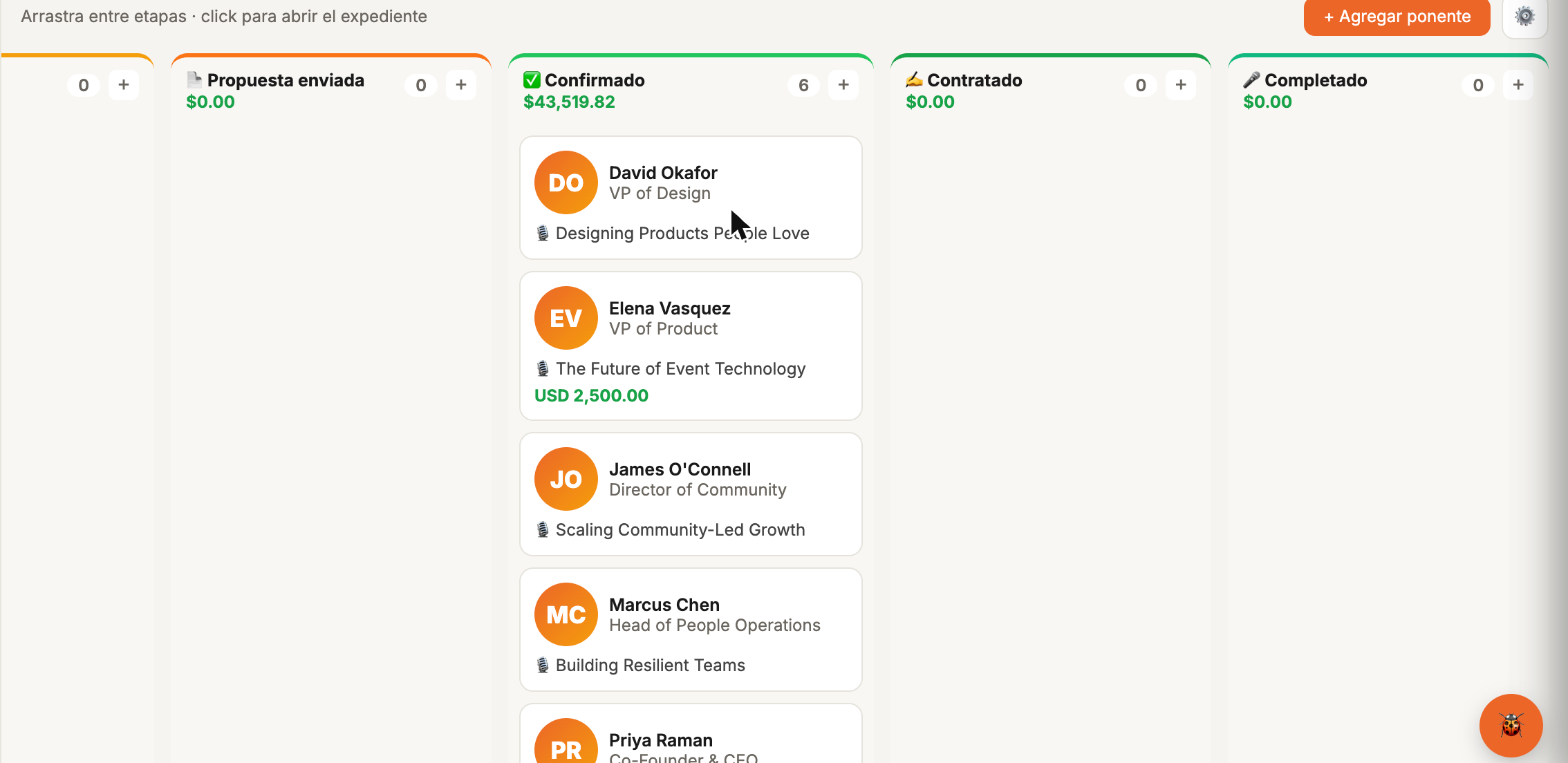Add a card to Contratado column
Screen dimensions: 1568x763
1181,86
